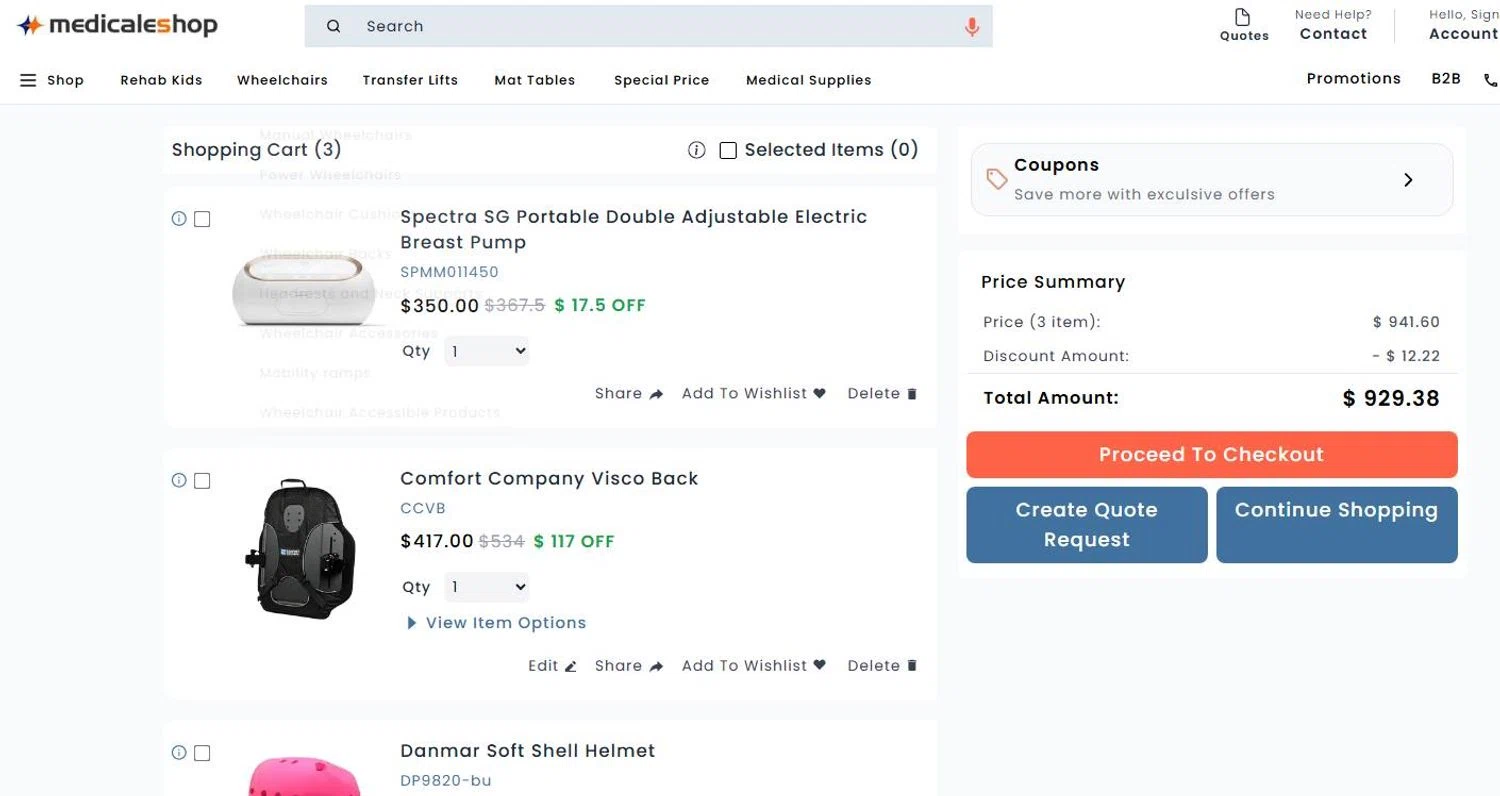Click the medicaleshop logo
The width and height of the screenshot is (1500, 796).
point(117,26)
